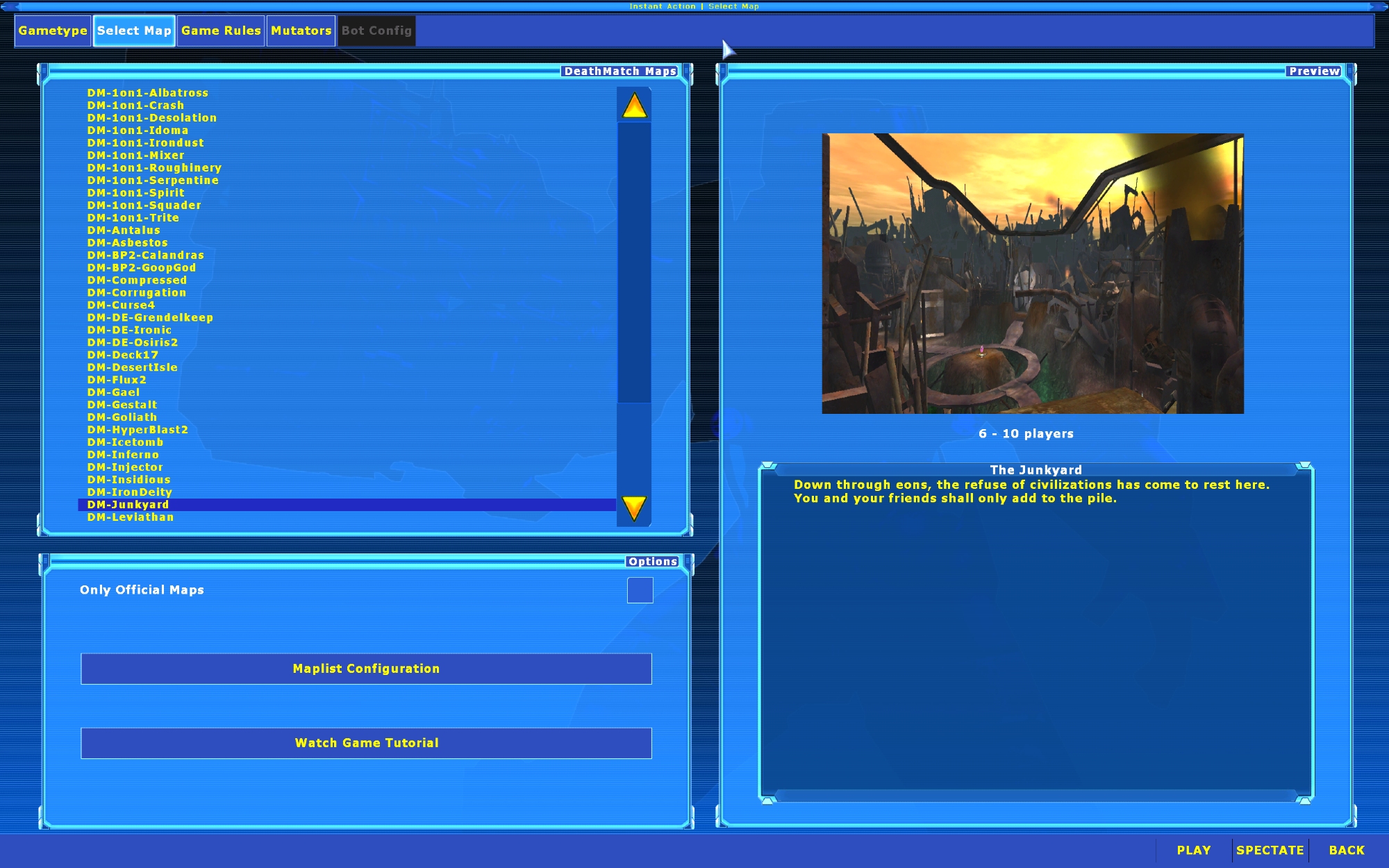Select the DM-Goliath map
This screenshot has width=1389, height=868.
(122, 417)
